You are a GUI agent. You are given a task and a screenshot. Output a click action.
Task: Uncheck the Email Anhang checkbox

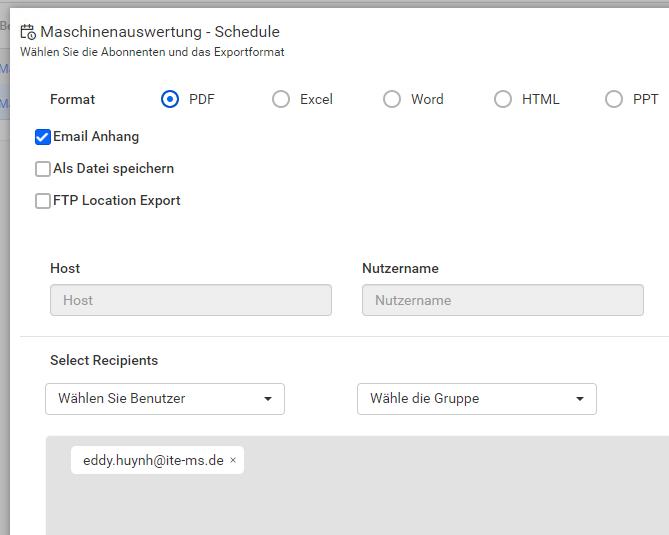pos(43,137)
